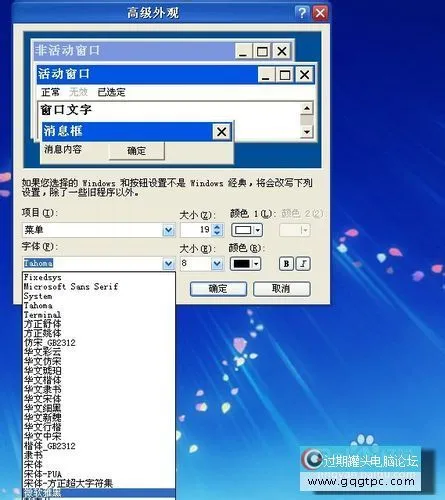Select 华文中宋 font entry

pos(99,436)
